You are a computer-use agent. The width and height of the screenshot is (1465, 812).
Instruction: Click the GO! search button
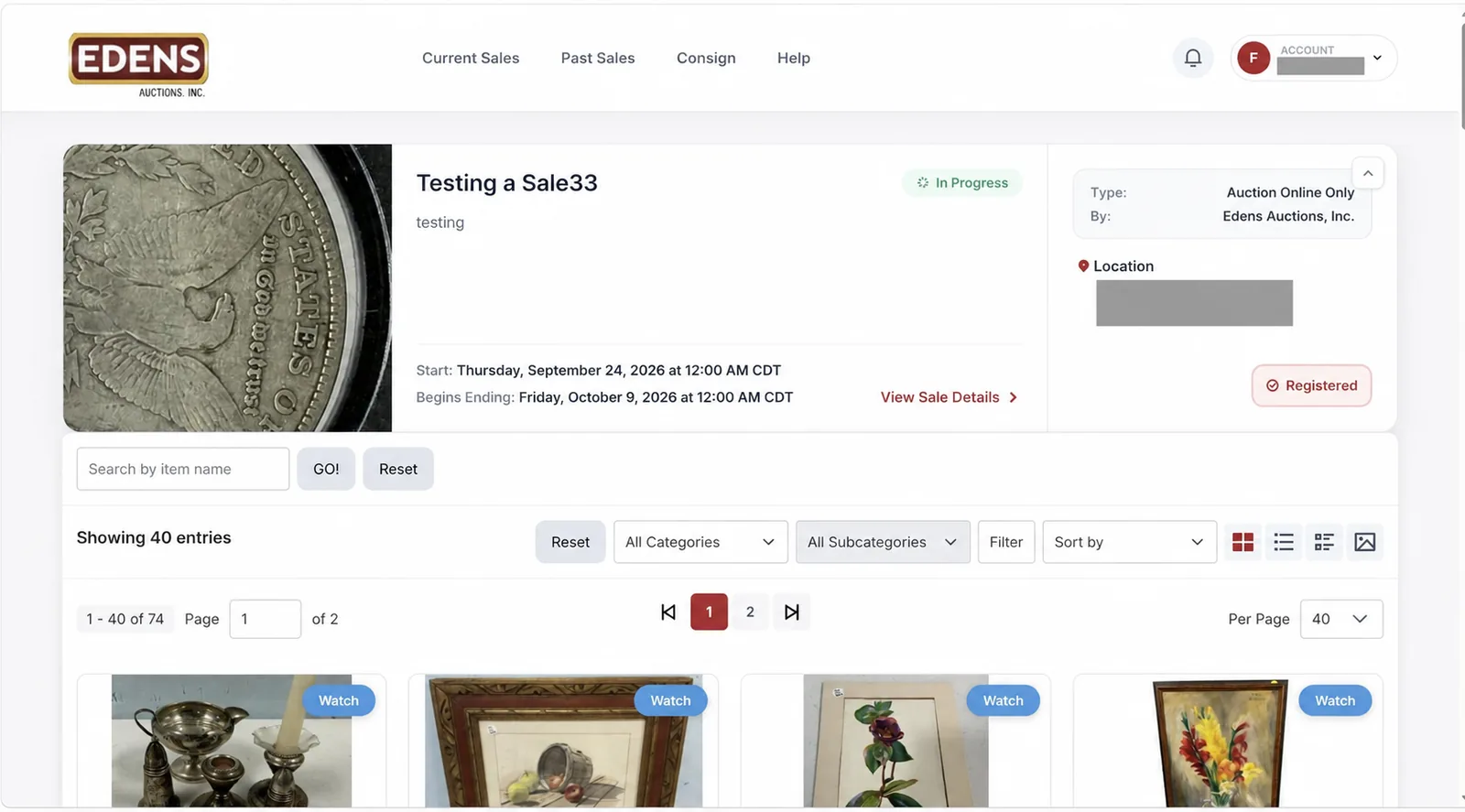pos(326,469)
